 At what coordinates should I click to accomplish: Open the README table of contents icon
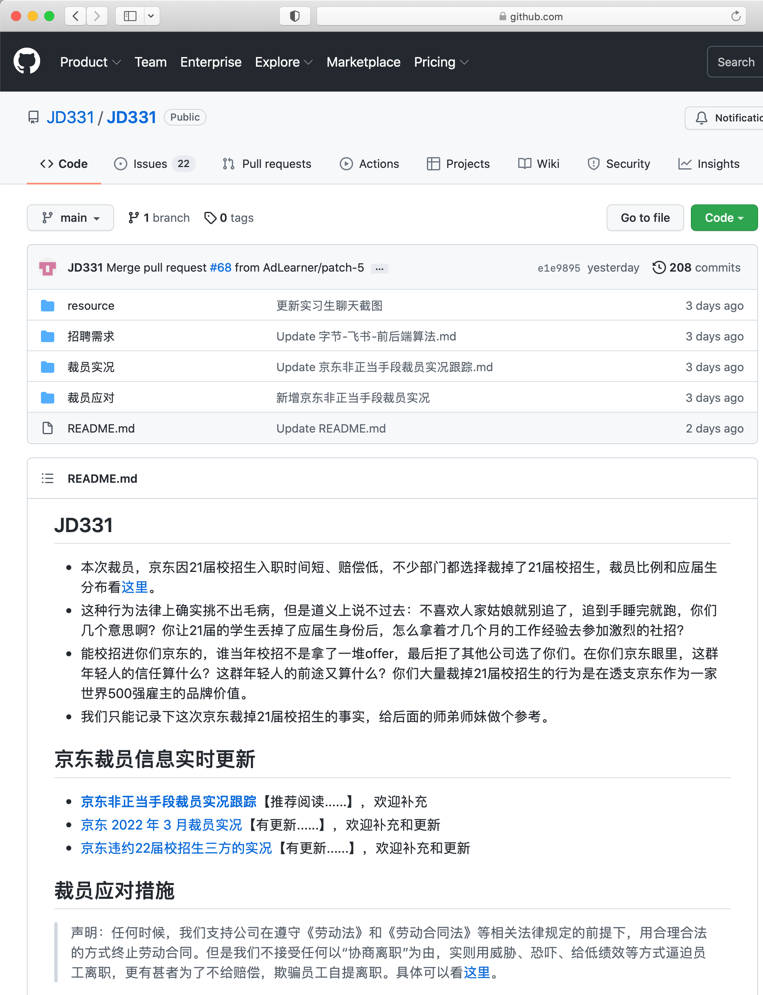point(48,478)
